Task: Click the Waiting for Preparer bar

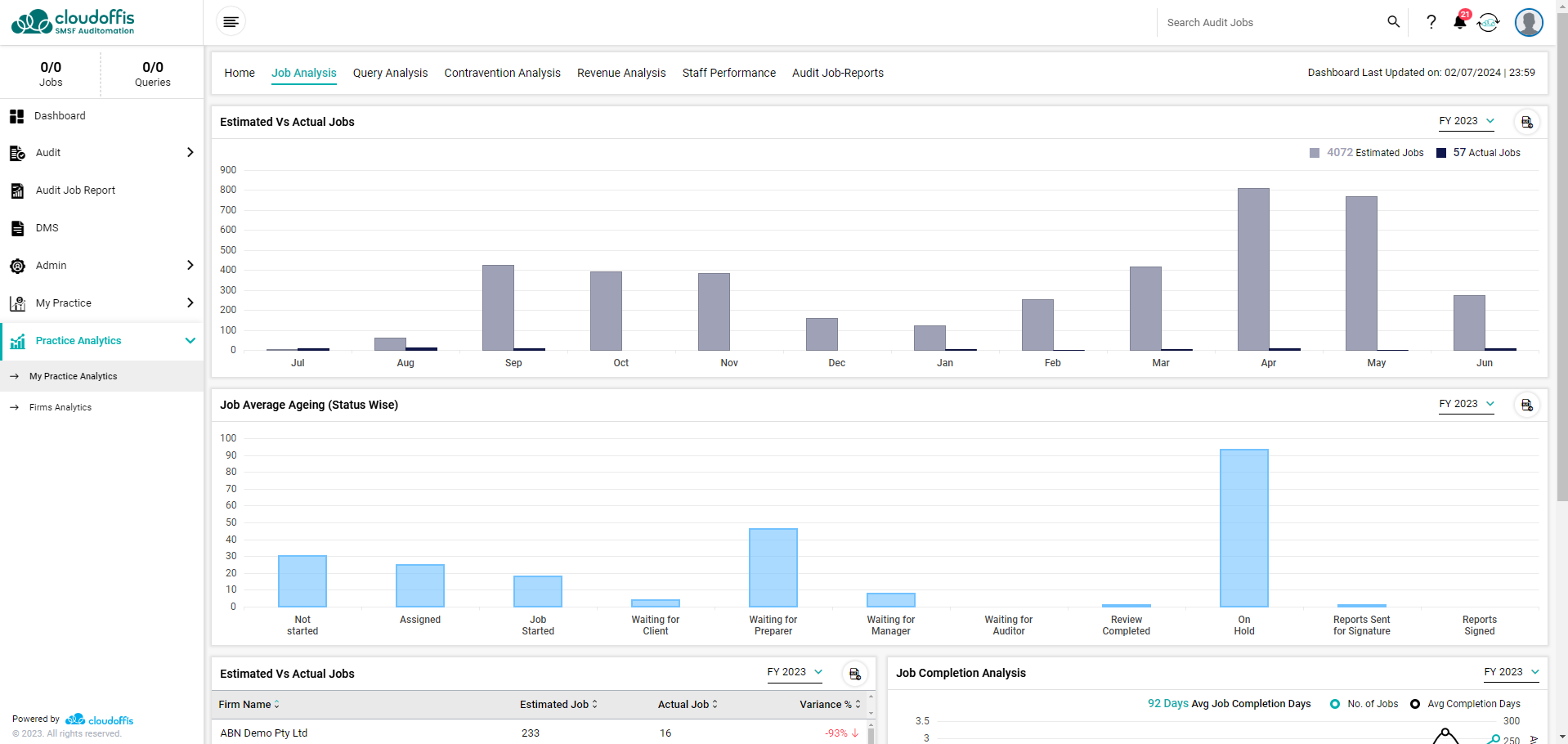Action: point(773,568)
